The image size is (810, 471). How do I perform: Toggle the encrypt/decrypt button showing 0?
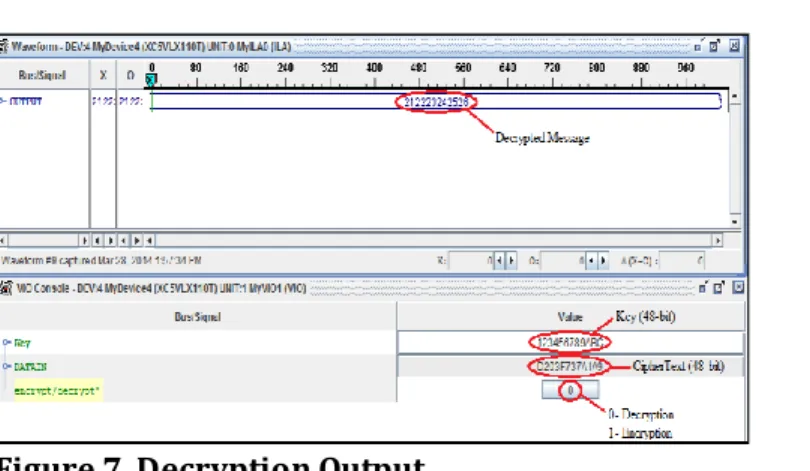tap(570, 390)
